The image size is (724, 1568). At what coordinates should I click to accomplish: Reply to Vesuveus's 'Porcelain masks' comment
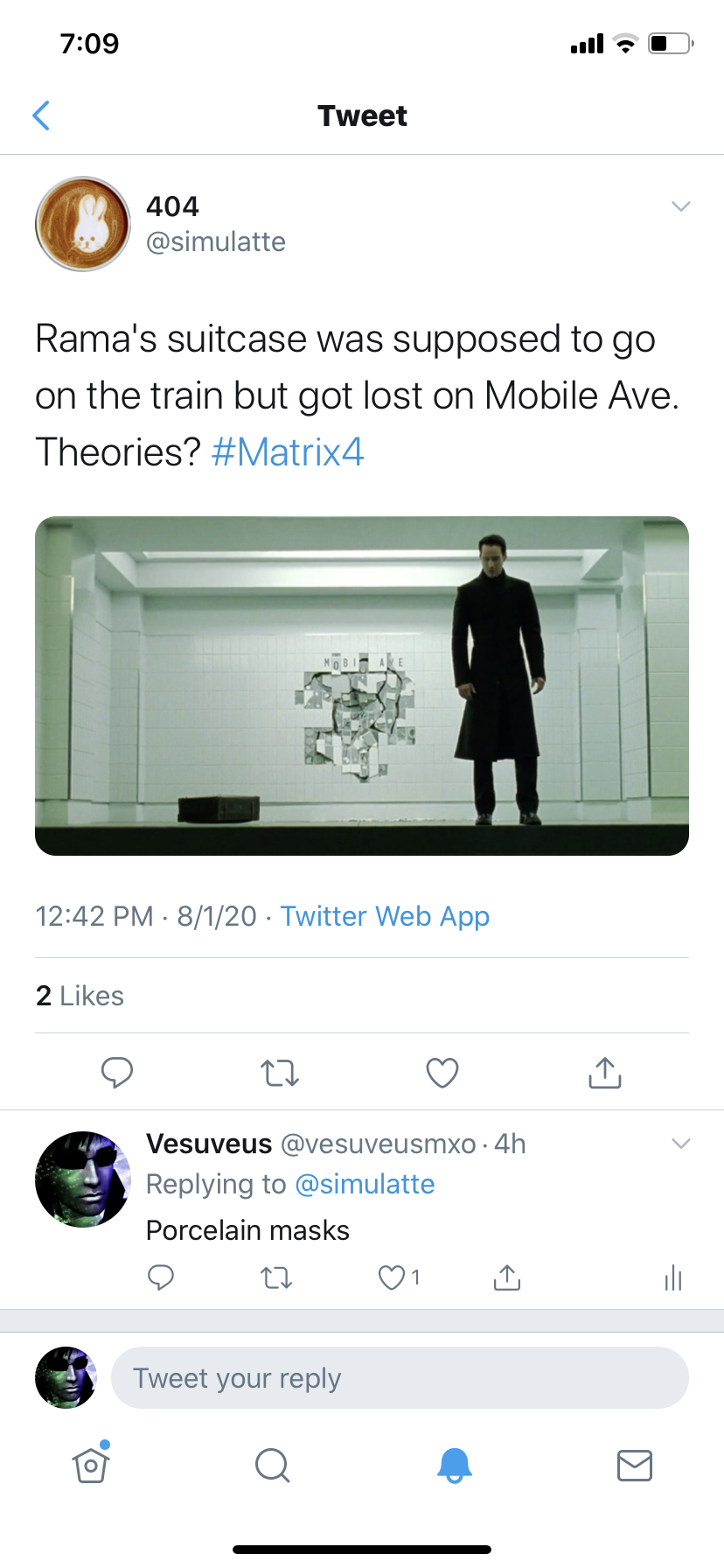161,1278
